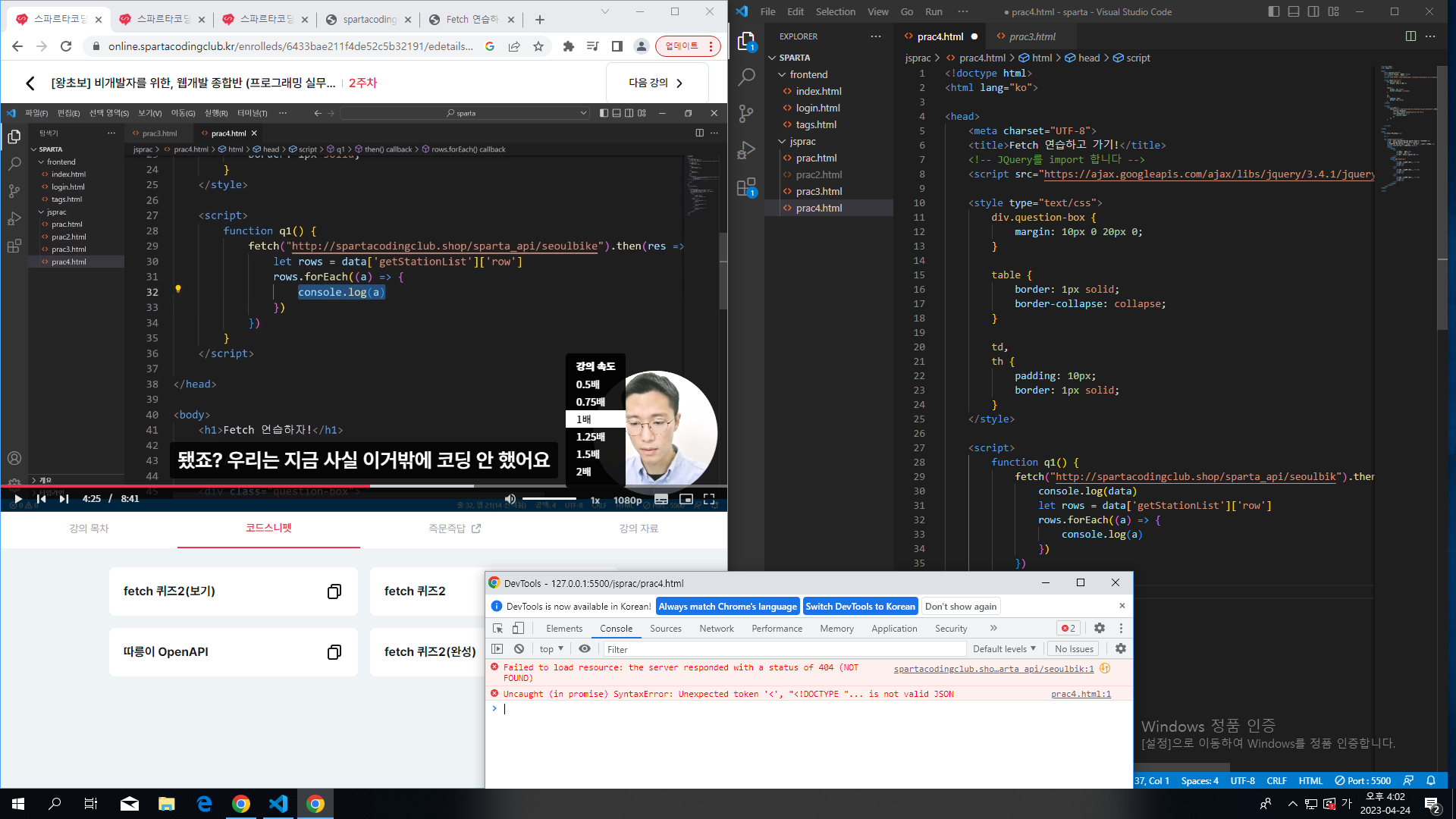Toggle video subtitles button
This screenshot has height=819, width=1456.
(661, 500)
